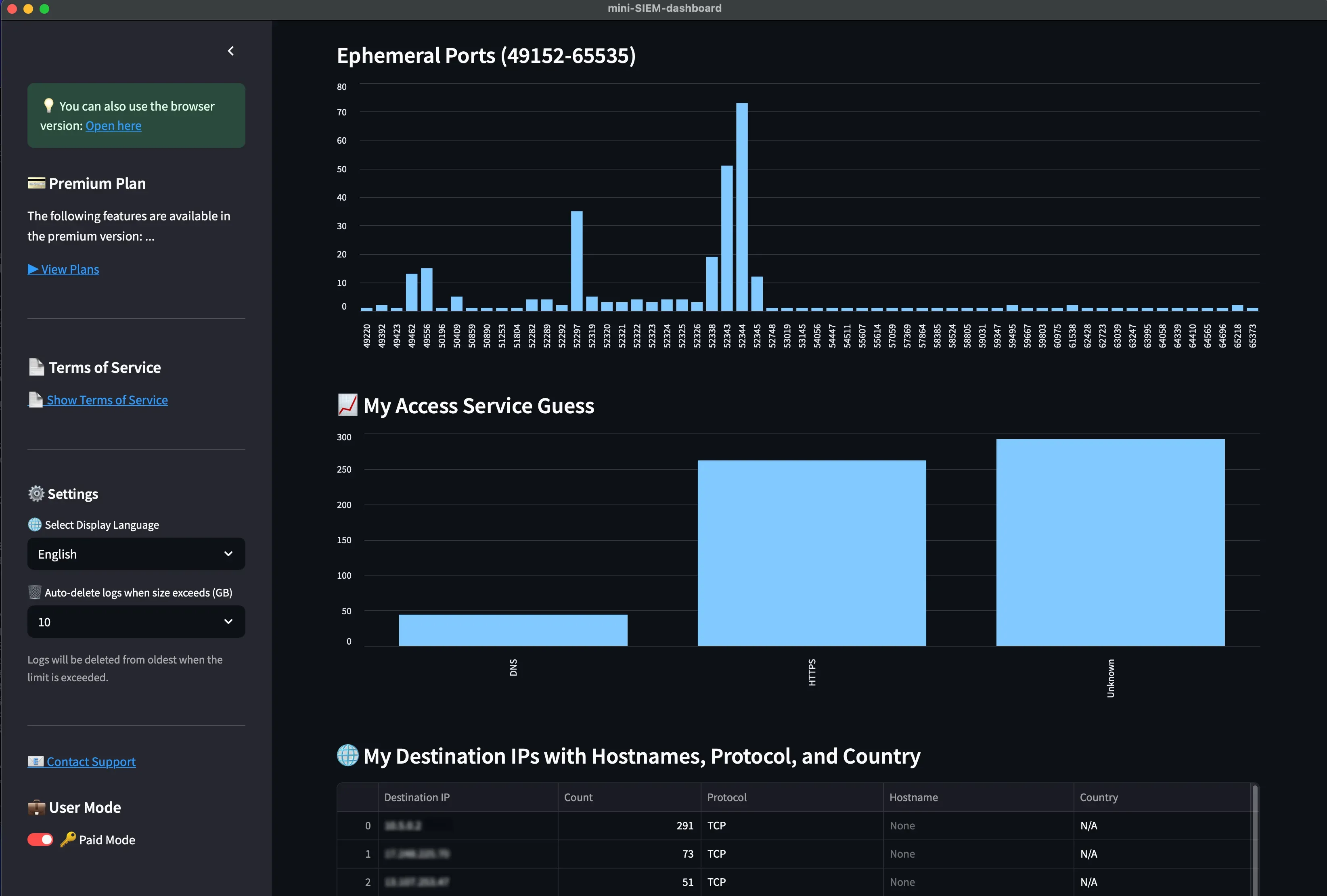The height and width of the screenshot is (896, 1327).
Task: Expand View Plans disclosure link
Action: click(x=63, y=269)
